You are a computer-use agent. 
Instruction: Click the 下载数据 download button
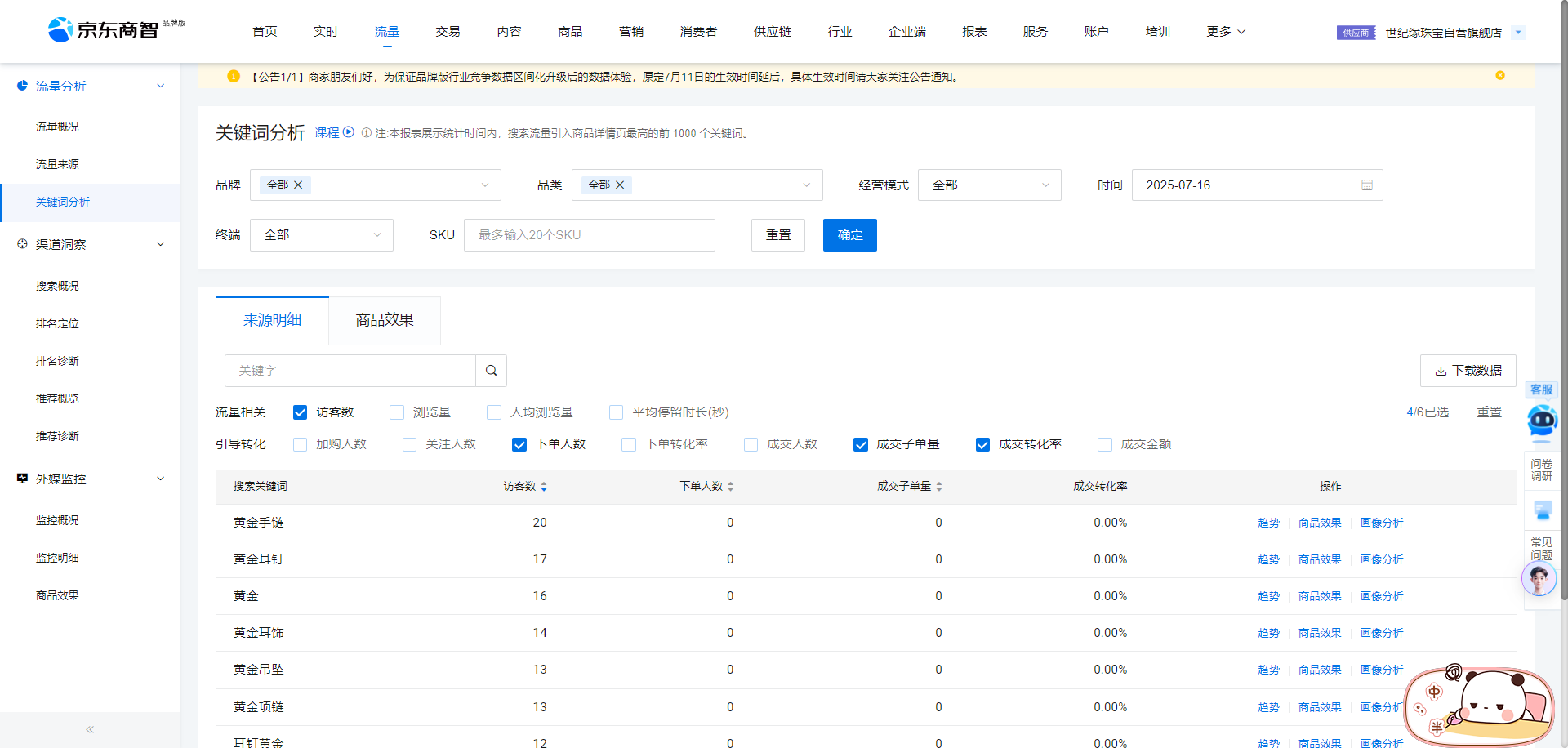coord(1468,371)
